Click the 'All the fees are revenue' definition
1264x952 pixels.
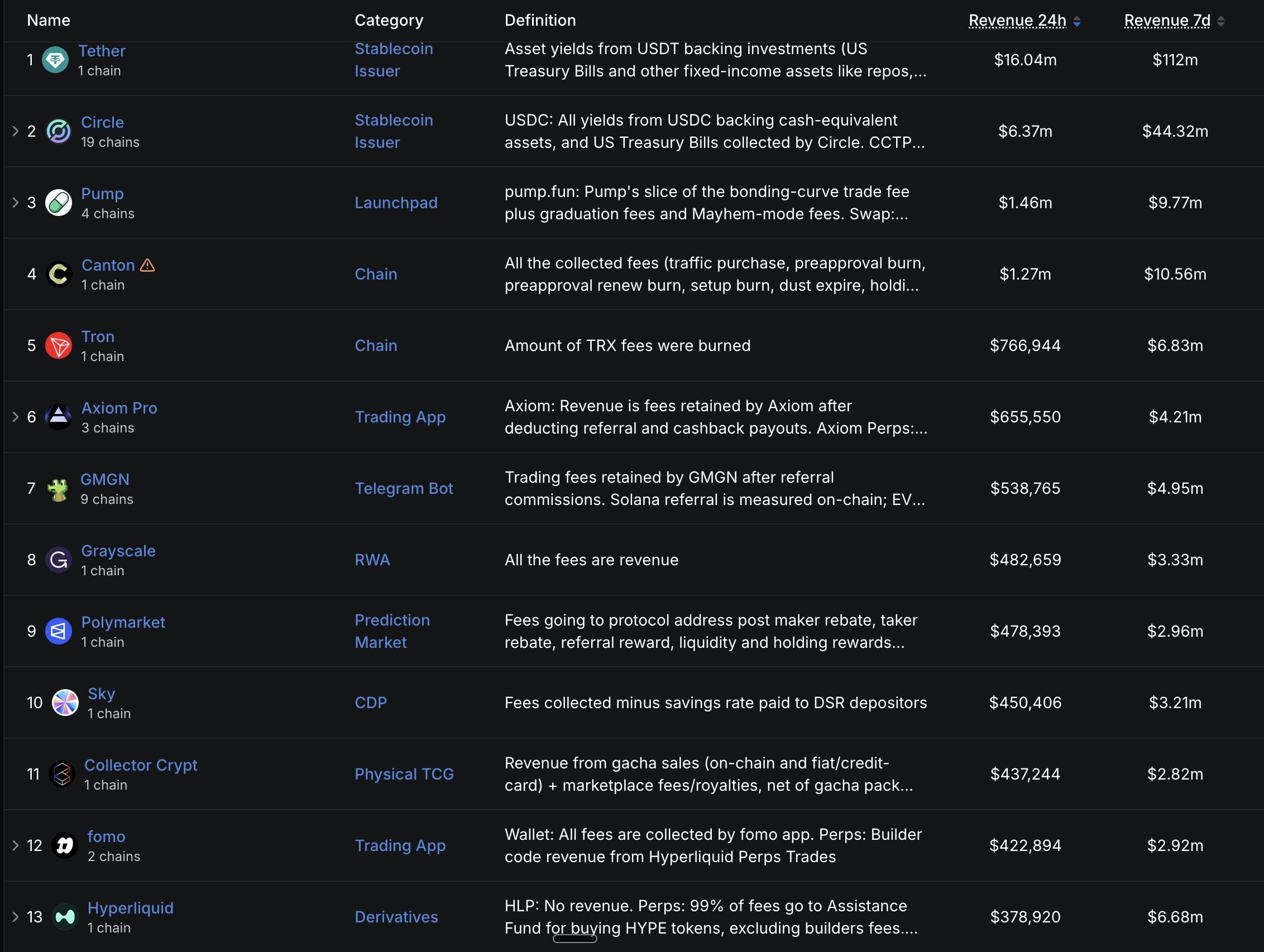coord(591,560)
